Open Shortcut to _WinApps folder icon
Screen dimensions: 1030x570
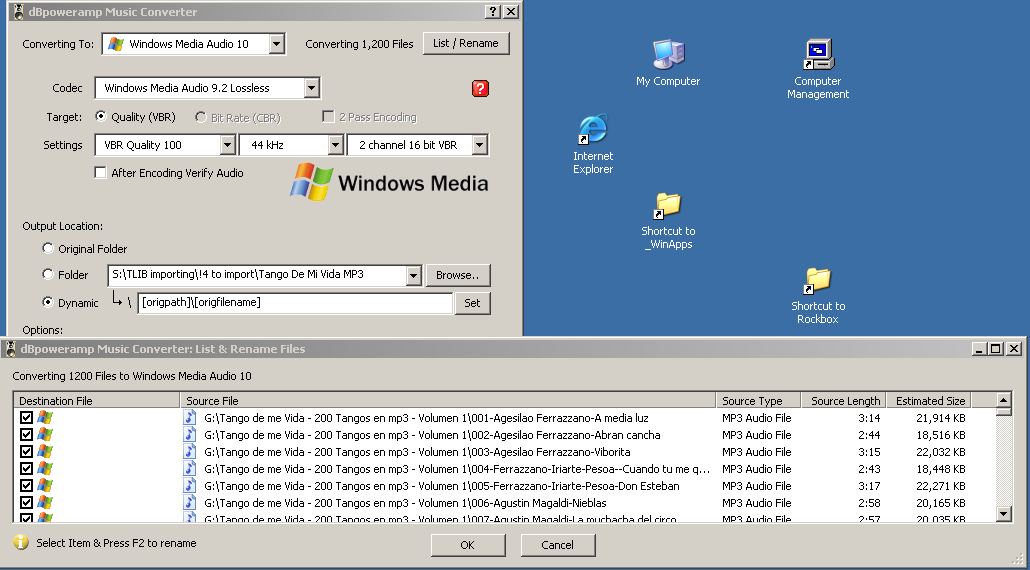[x=667, y=206]
